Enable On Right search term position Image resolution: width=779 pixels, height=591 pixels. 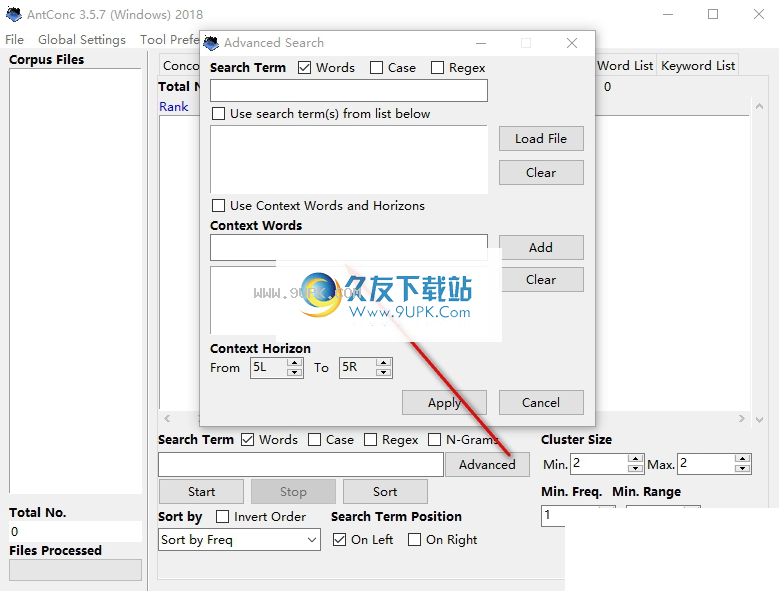tap(414, 539)
